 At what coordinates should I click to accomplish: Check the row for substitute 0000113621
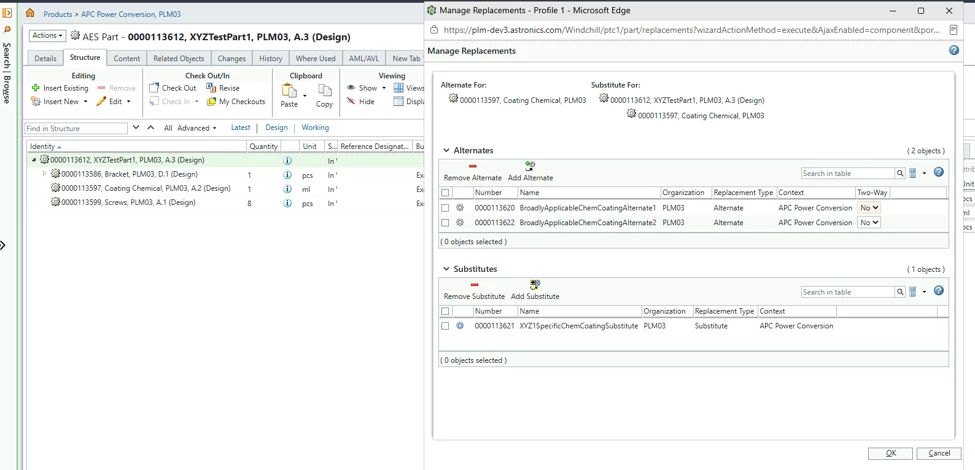pos(445,326)
